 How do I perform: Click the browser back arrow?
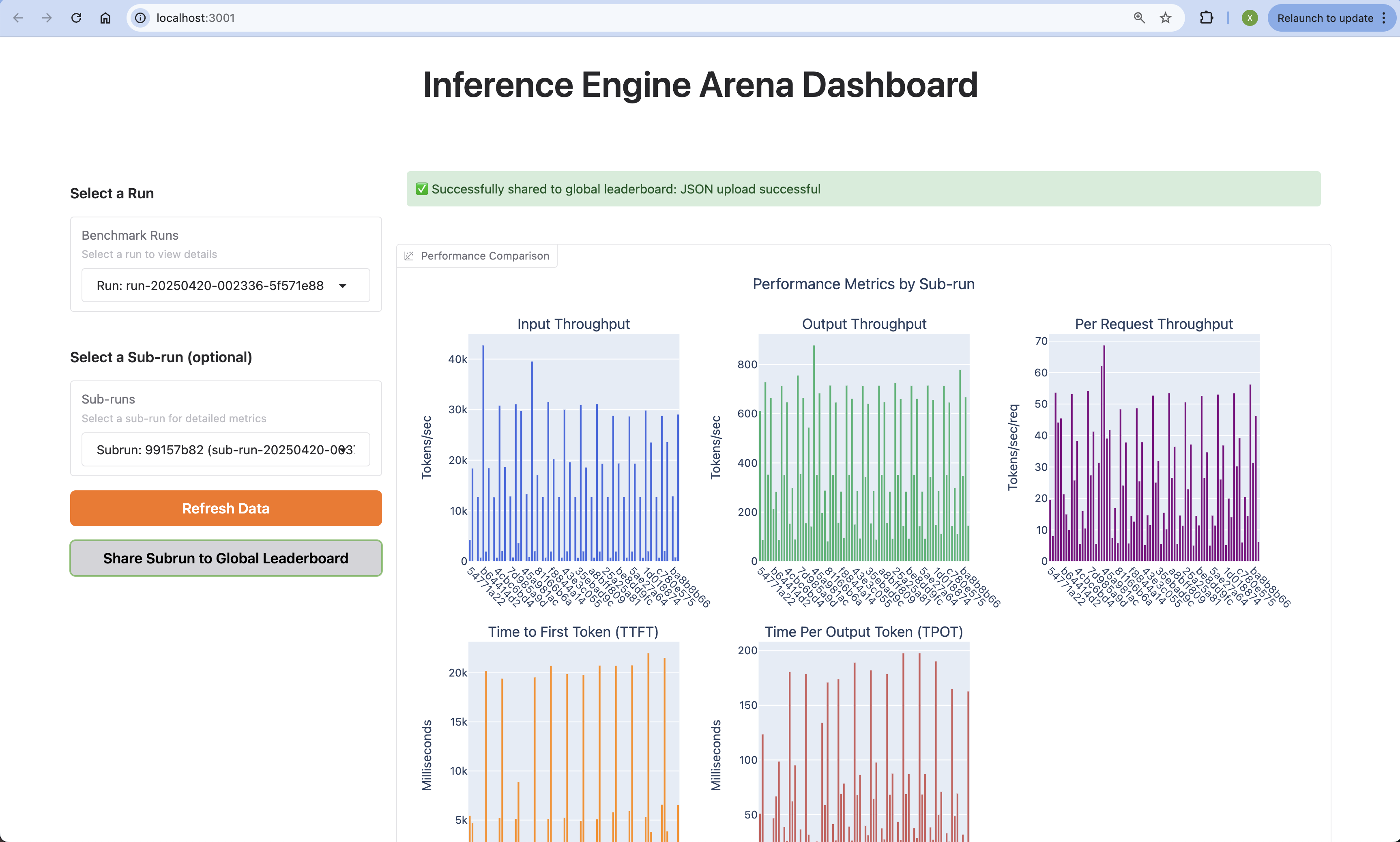point(18,18)
